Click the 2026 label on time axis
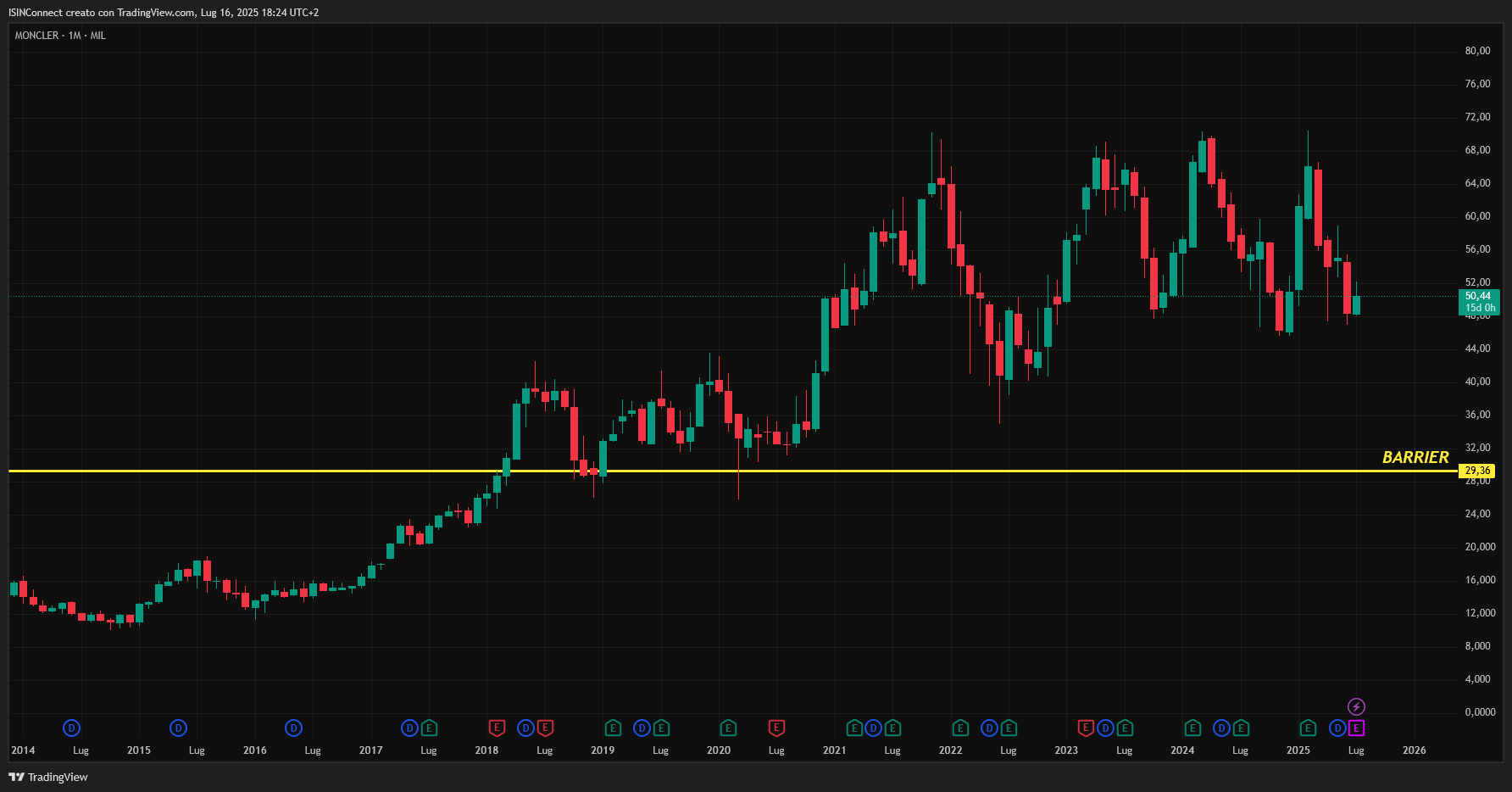The image size is (1512, 792). click(x=1414, y=750)
